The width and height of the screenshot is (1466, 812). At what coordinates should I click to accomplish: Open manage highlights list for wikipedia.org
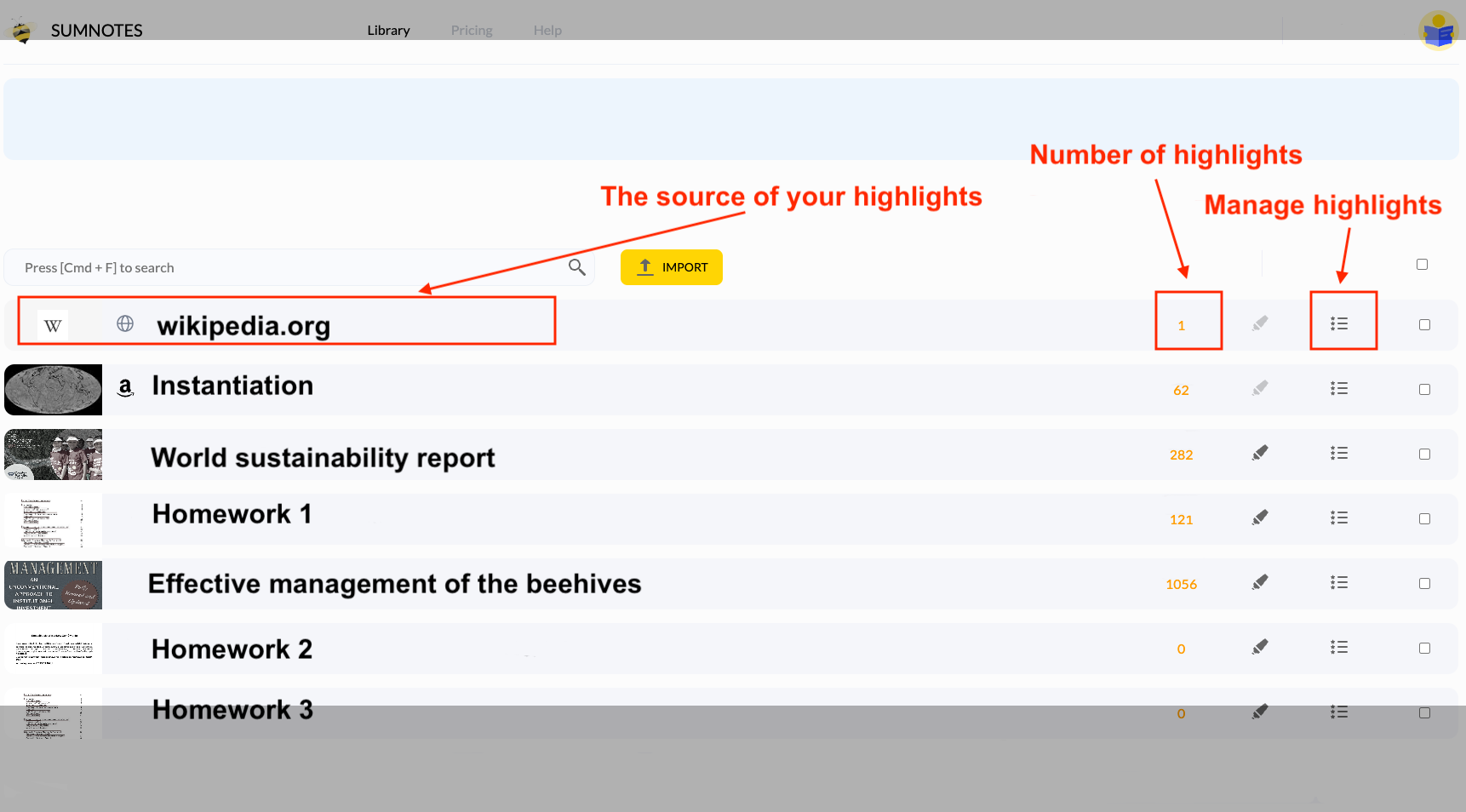1339,323
